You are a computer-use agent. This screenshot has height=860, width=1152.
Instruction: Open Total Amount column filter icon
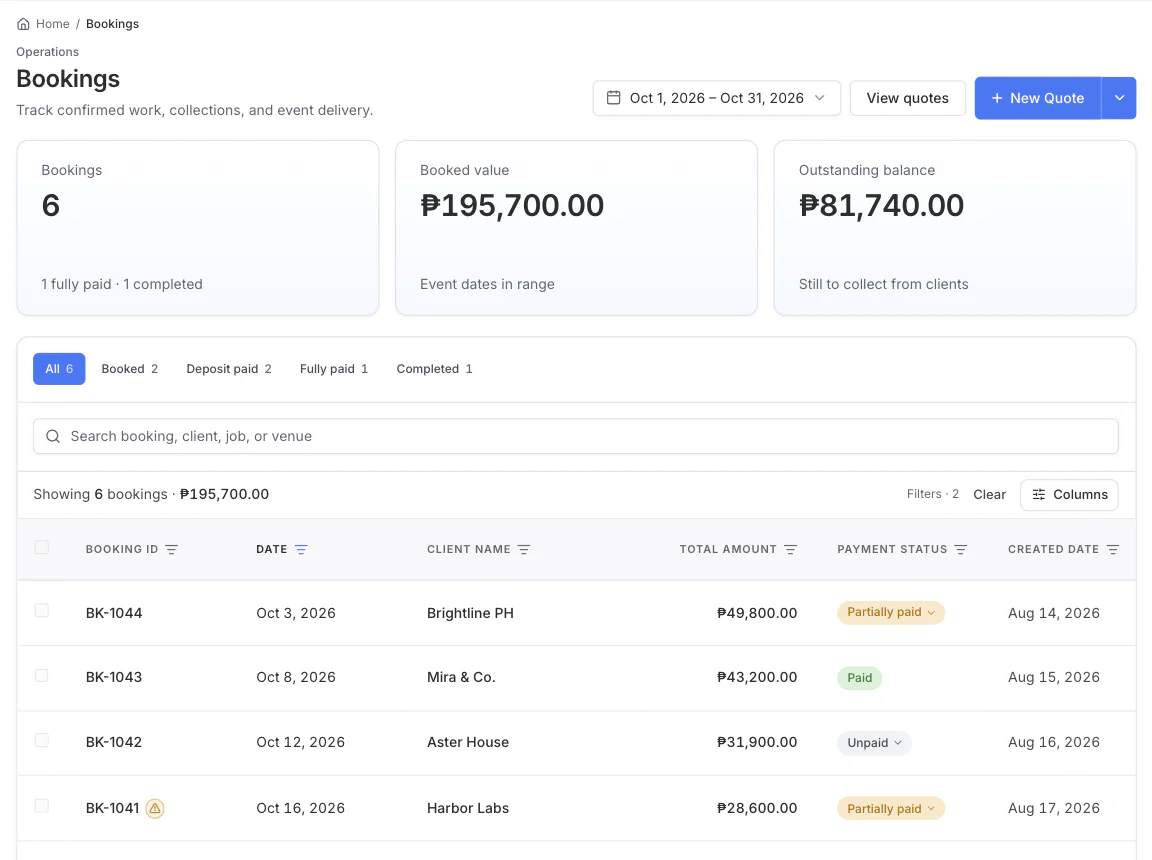(791, 549)
